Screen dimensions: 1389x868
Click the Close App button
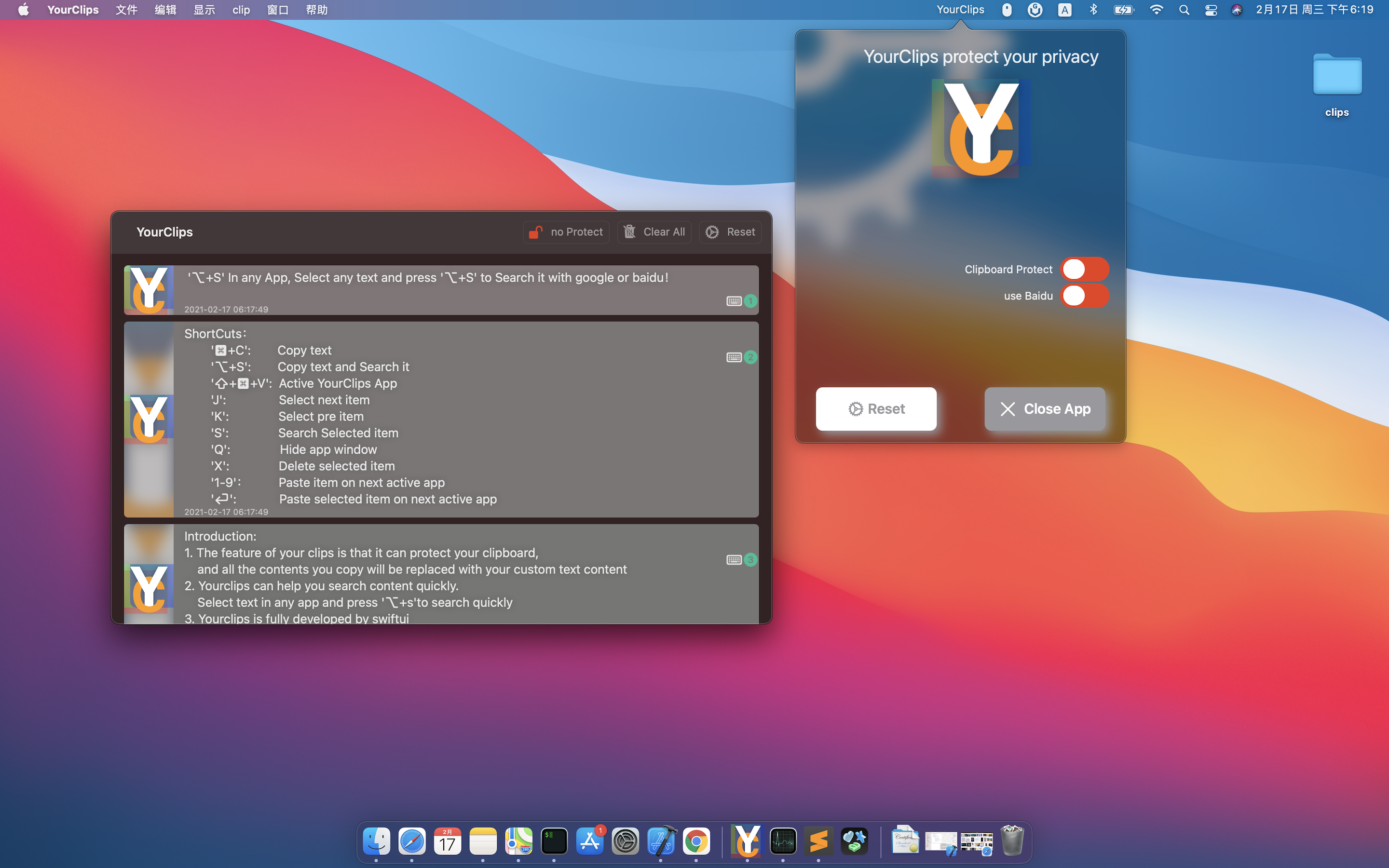pyautogui.click(x=1045, y=409)
